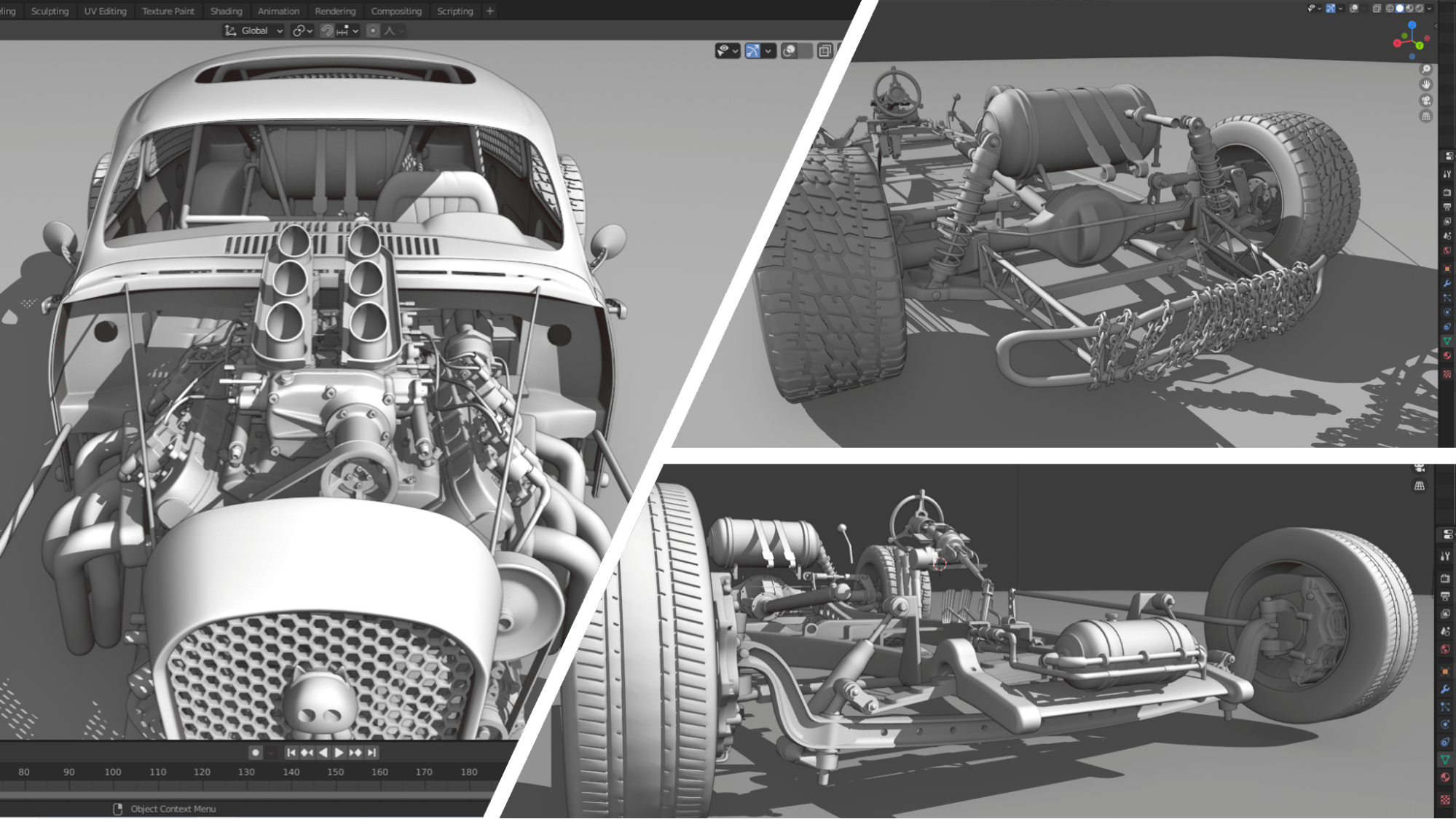1456x819 pixels.
Task: Click the green Y axis on navigation gizmo
Action: pos(1420,46)
